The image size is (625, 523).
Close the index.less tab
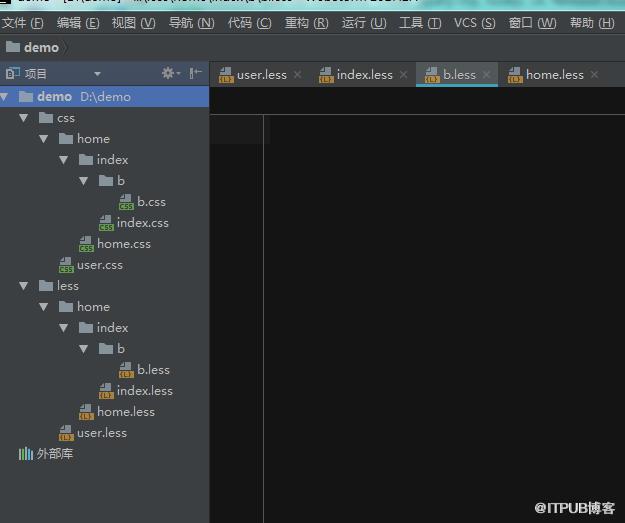[403, 75]
